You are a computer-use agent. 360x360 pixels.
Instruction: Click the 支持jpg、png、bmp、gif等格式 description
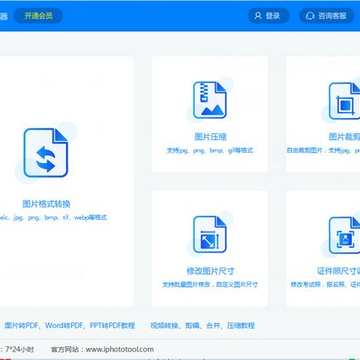coord(210,151)
